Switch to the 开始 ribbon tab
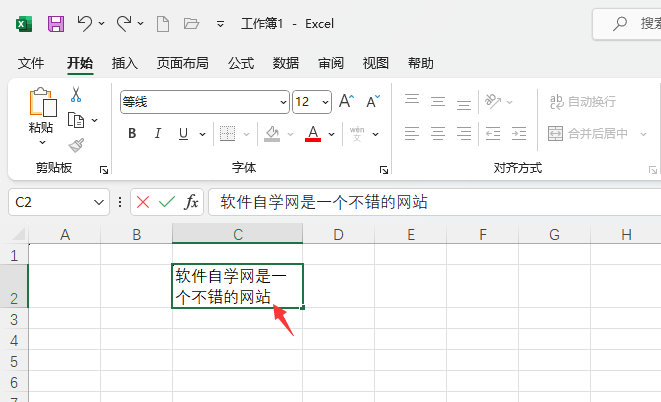661x402 pixels. 80,63
